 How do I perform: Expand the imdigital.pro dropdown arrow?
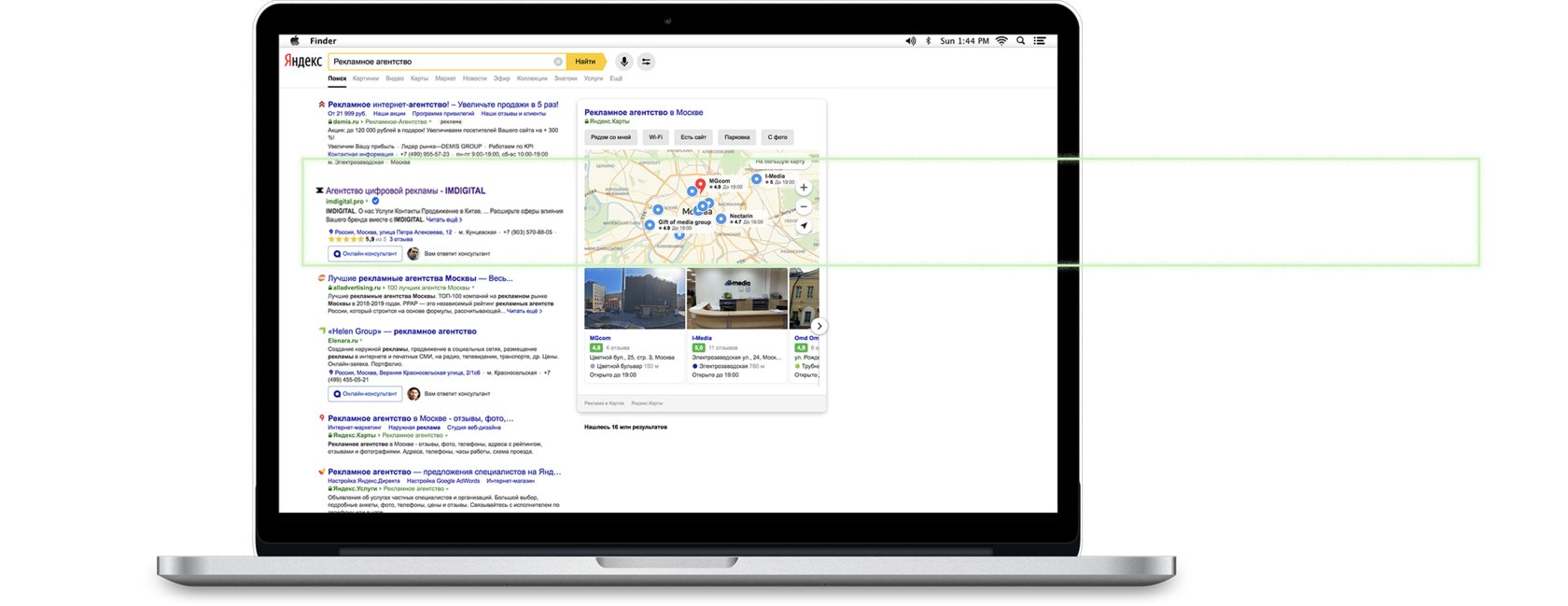pos(368,201)
